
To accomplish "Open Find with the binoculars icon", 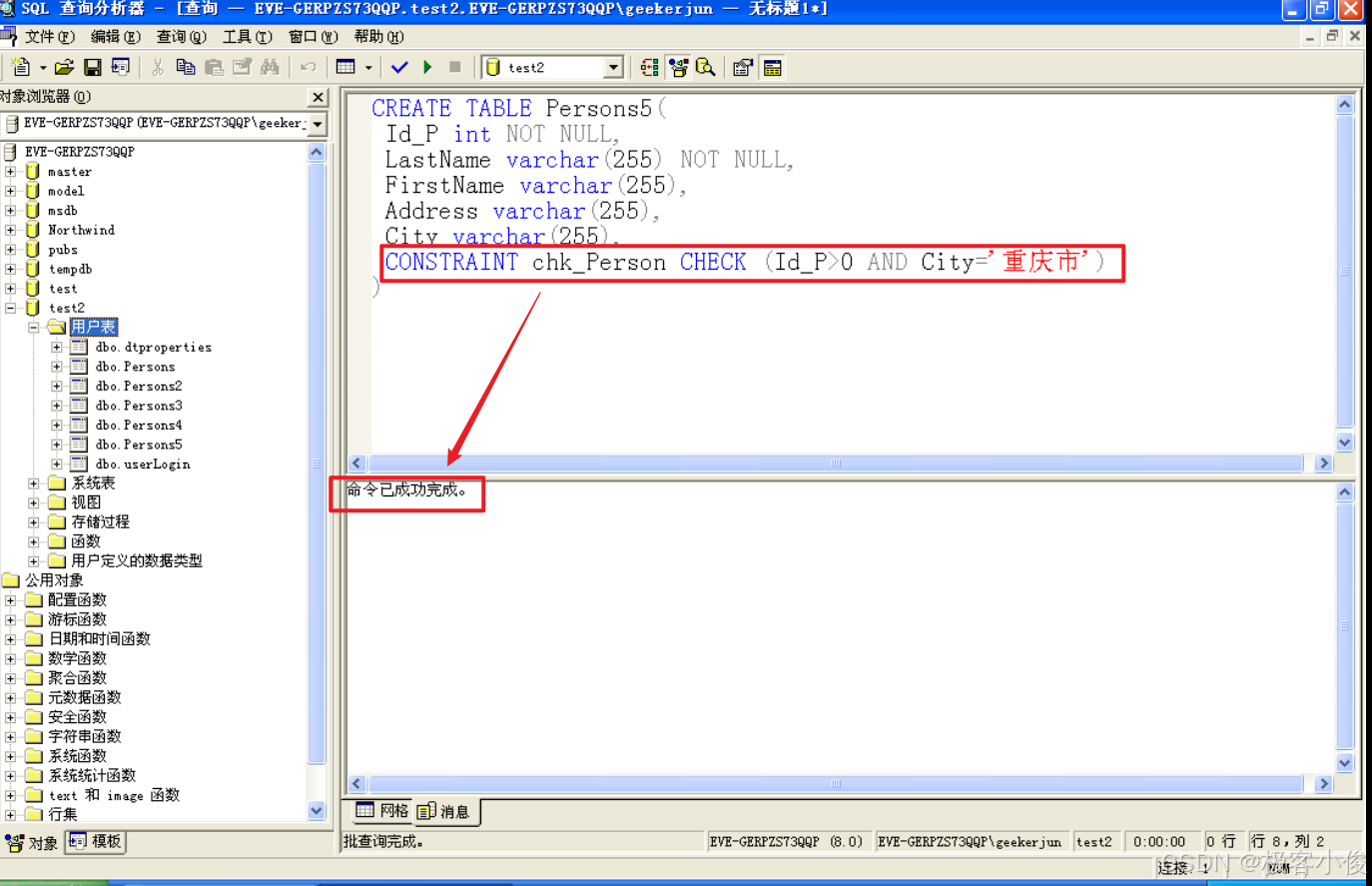I will click(x=270, y=67).
